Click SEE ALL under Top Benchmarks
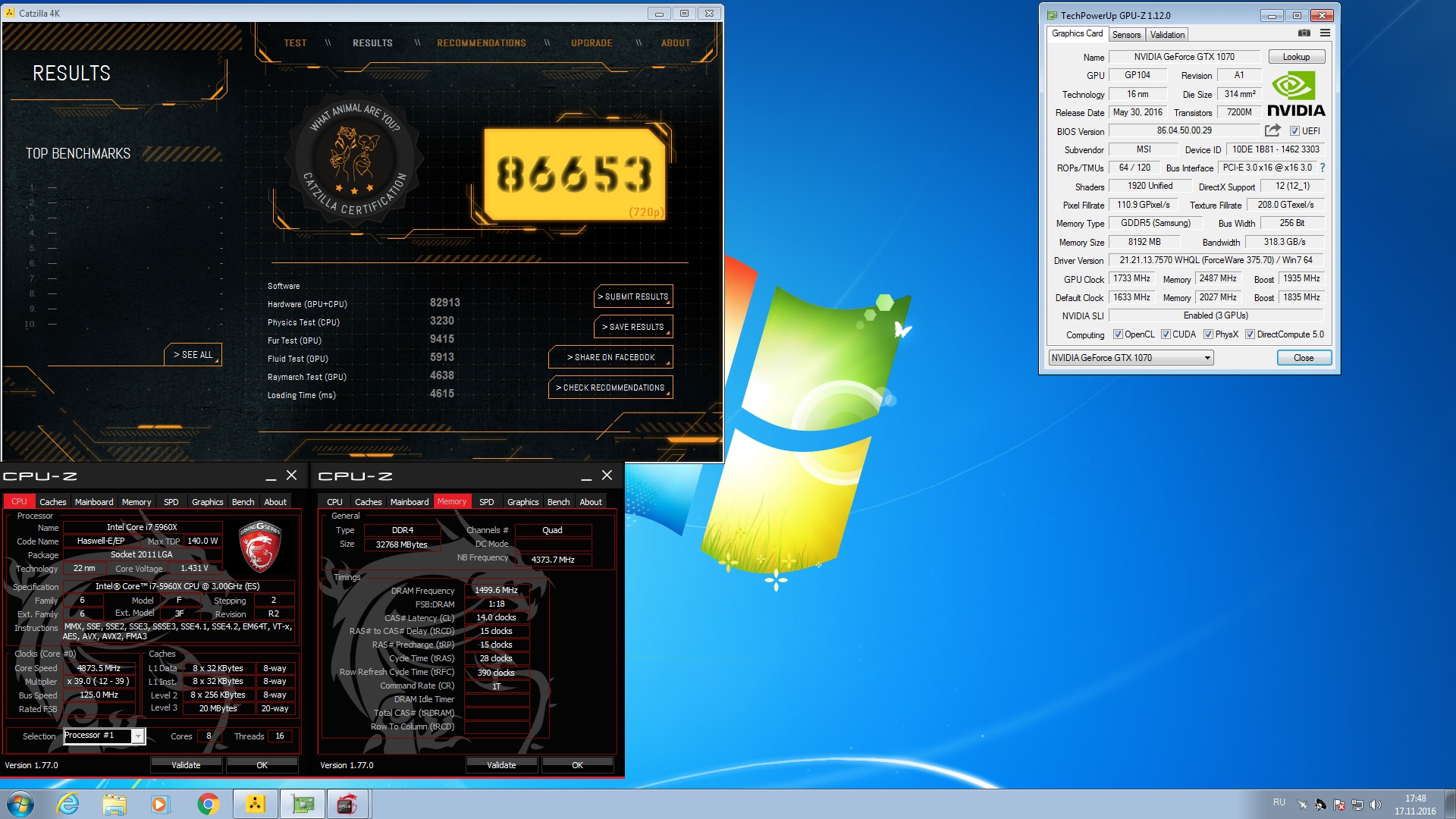The width and height of the screenshot is (1456, 819). click(193, 355)
